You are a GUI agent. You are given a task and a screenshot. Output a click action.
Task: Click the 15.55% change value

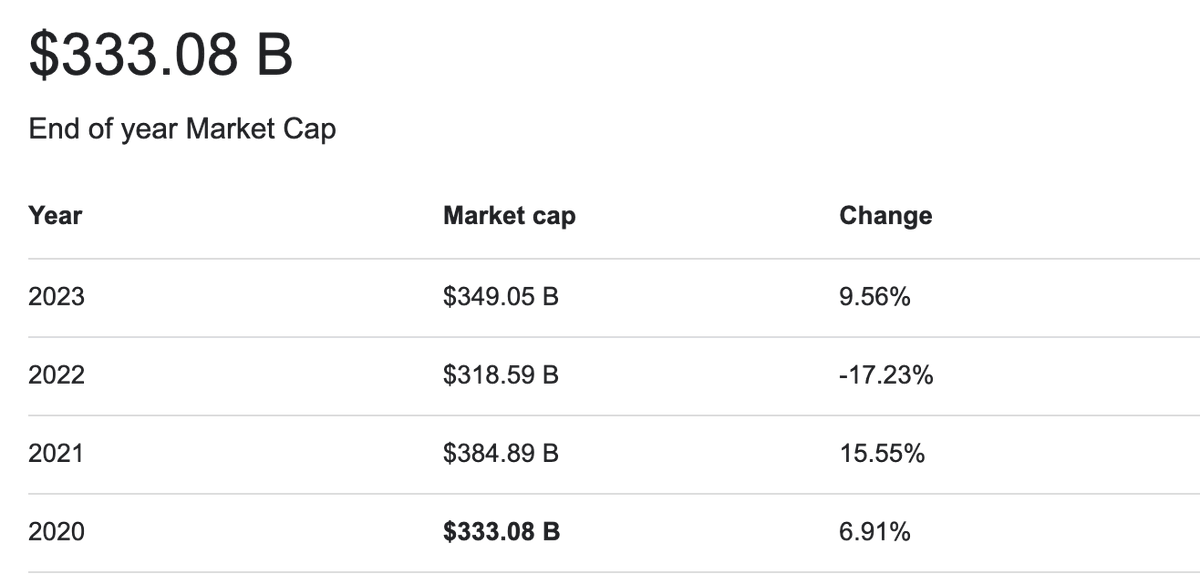[882, 453]
